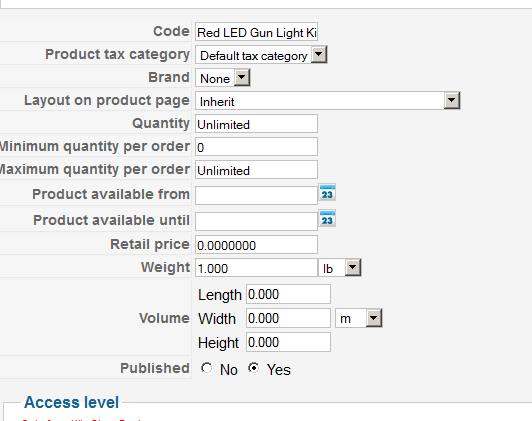Screen dimensions: 532x421
Task: Focus the Product available from date field
Action: tap(256, 195)
